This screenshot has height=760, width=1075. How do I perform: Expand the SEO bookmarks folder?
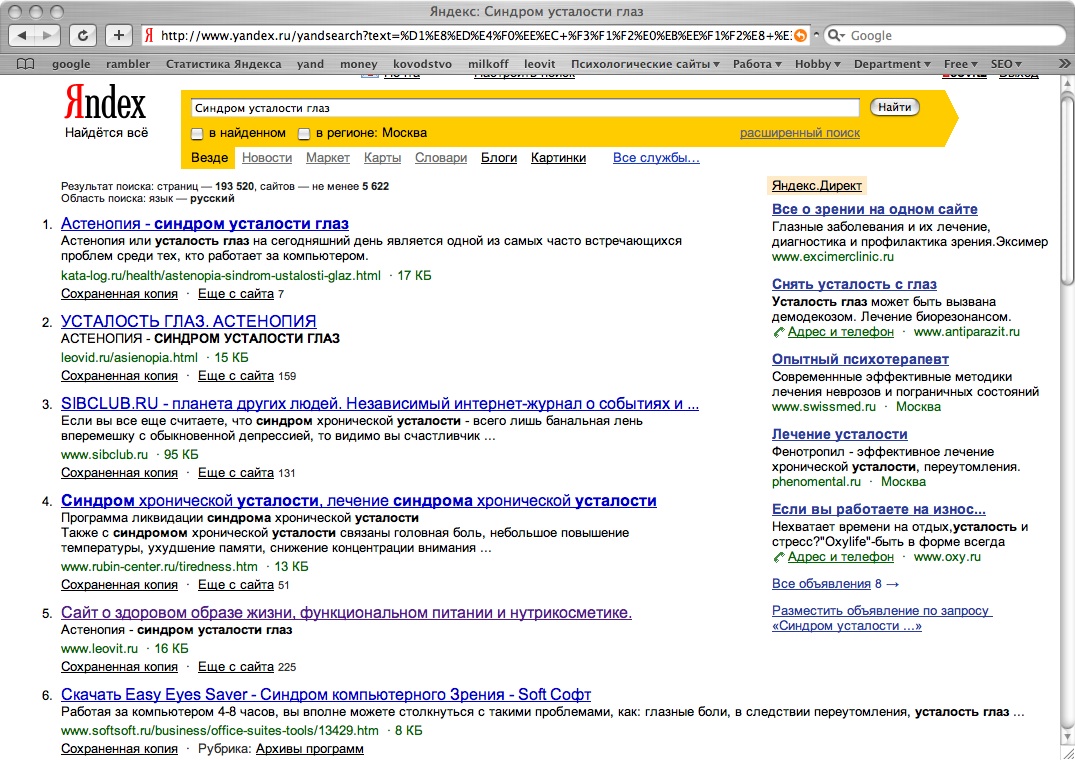[x=1005, y=64]
